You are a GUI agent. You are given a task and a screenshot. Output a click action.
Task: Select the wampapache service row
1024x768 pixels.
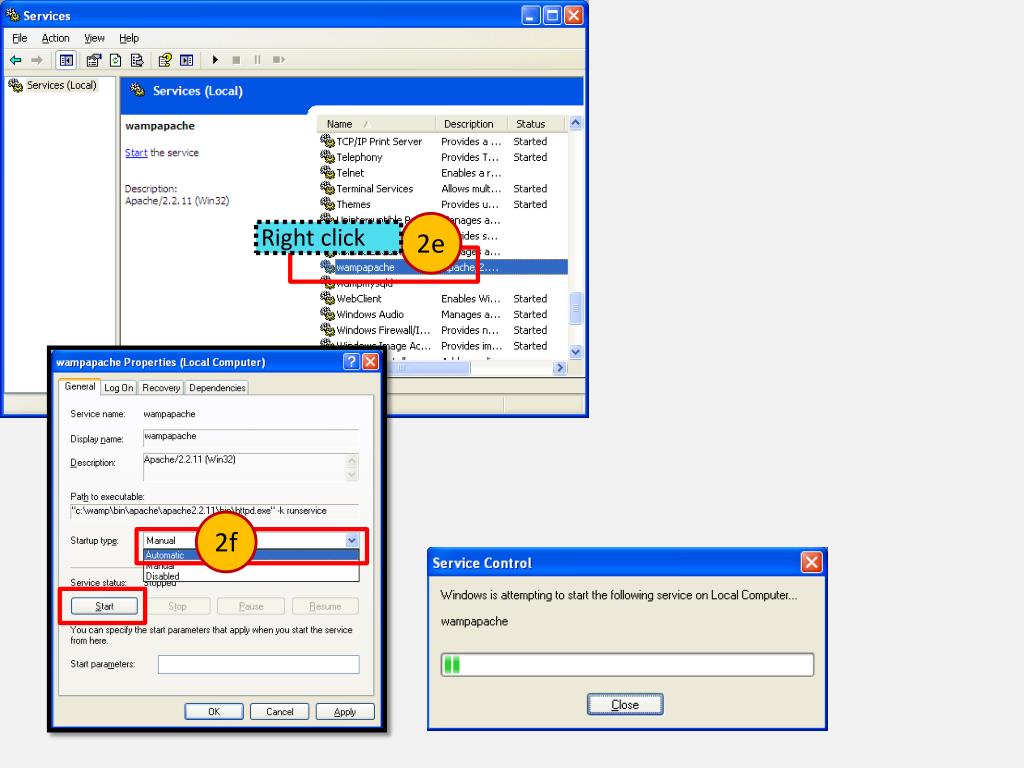[443, 267]
